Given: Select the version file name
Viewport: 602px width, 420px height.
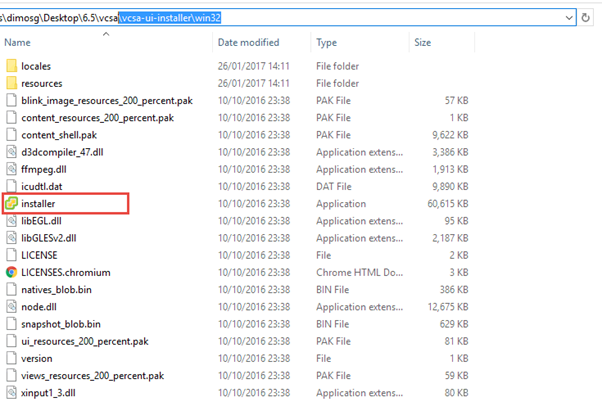Looking at the screenshot, I should (36, 358).
